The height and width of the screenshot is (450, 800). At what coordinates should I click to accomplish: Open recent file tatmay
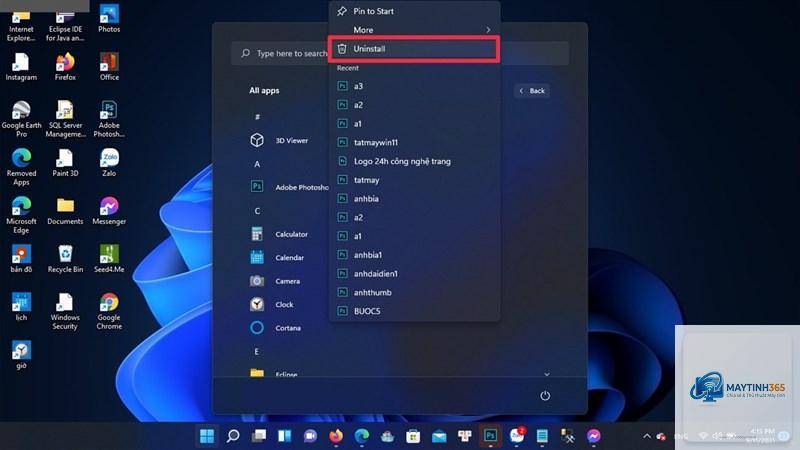[x=414, y=180]
